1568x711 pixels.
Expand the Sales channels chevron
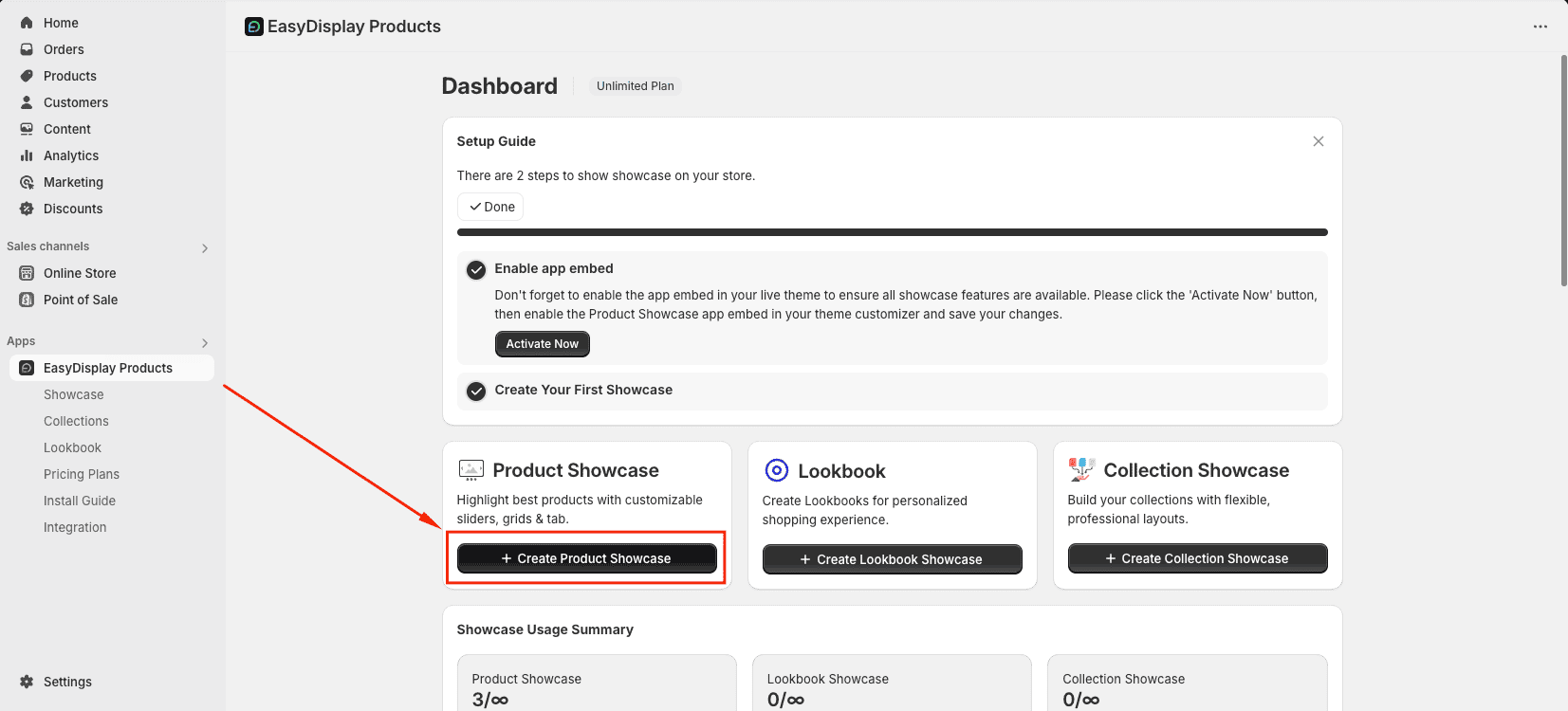[x=205, y=248]
